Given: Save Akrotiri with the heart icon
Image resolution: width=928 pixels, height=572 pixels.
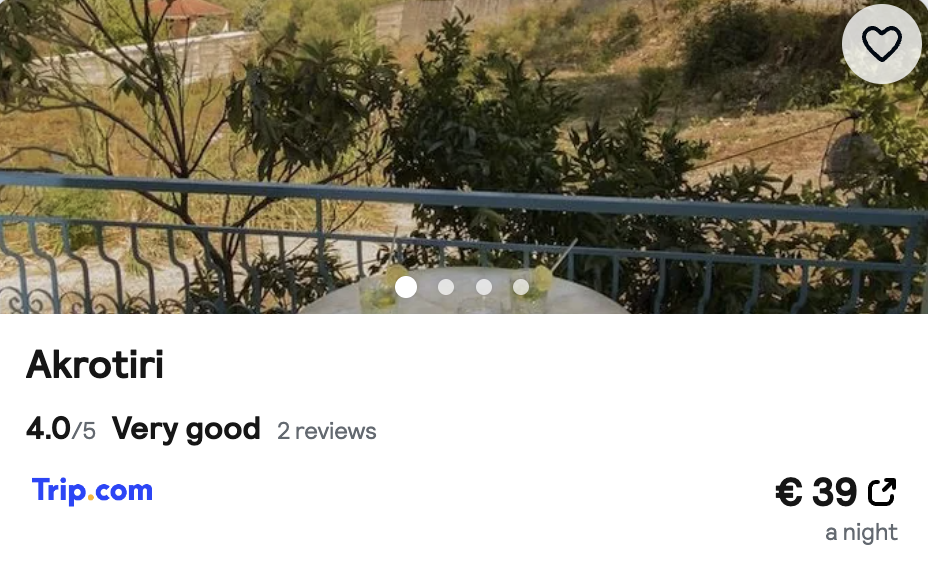Looking at the screenshot, I should (x=881, y=44).
